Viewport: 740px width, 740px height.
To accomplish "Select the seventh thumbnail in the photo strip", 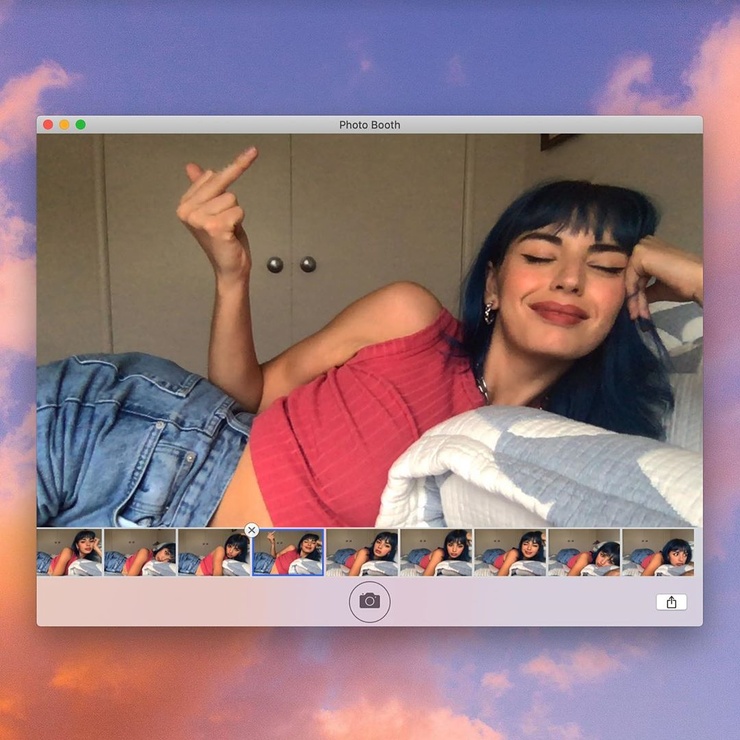I will [x=510, y=552].
